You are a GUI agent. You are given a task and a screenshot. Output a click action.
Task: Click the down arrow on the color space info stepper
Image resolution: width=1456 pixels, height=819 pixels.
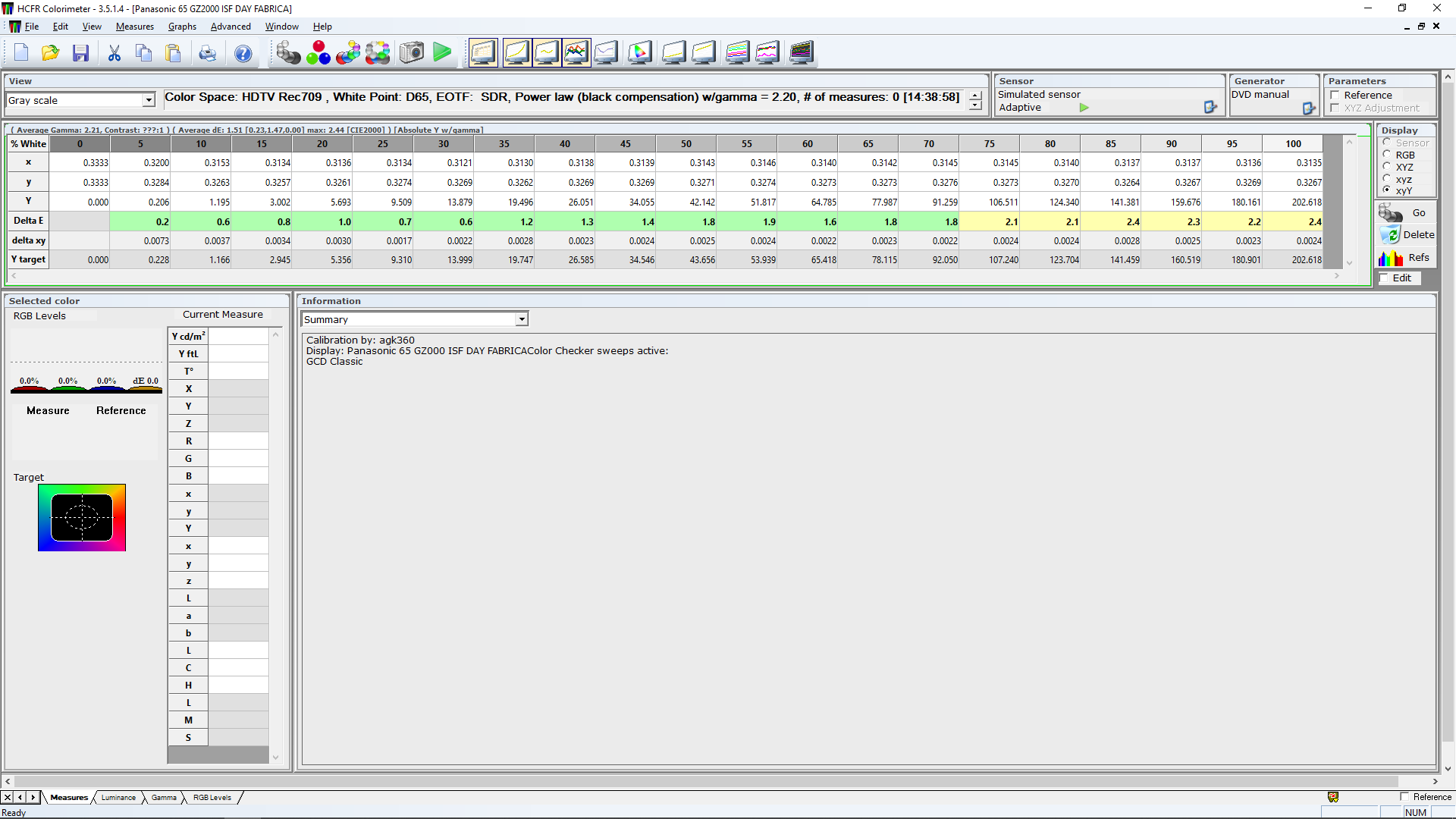975,105
